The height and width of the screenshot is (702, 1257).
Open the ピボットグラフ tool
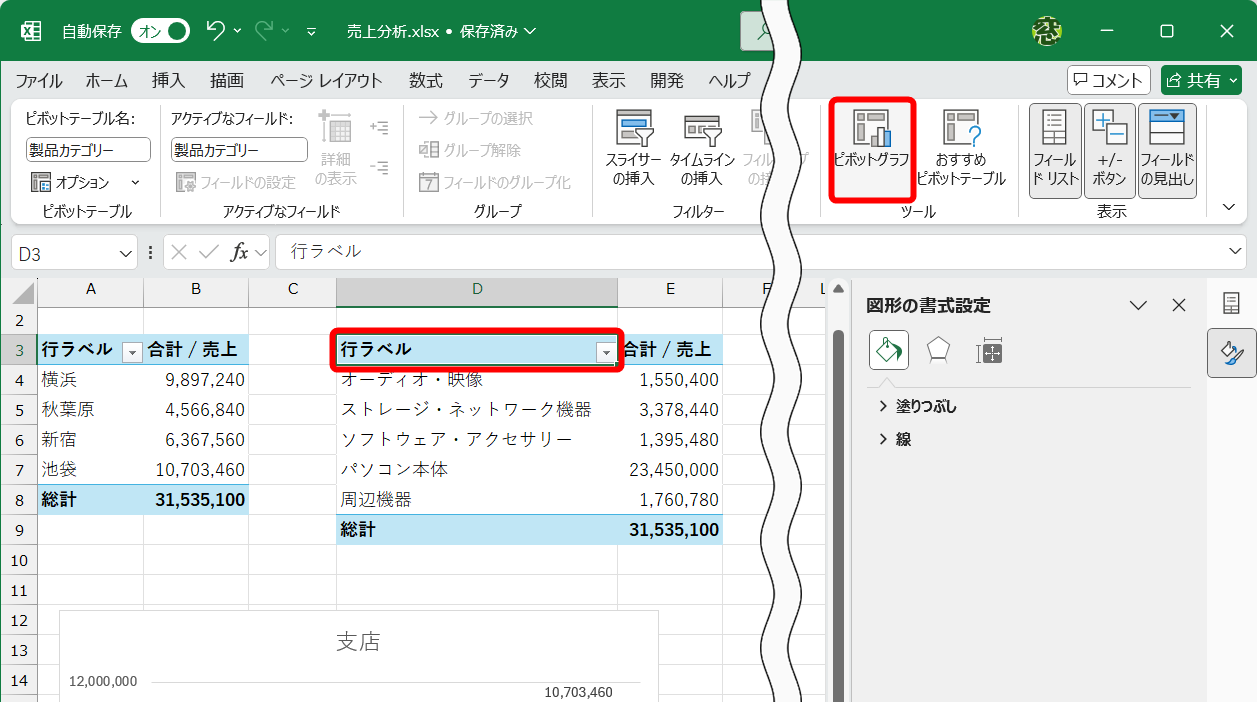(x=870, y=150)
